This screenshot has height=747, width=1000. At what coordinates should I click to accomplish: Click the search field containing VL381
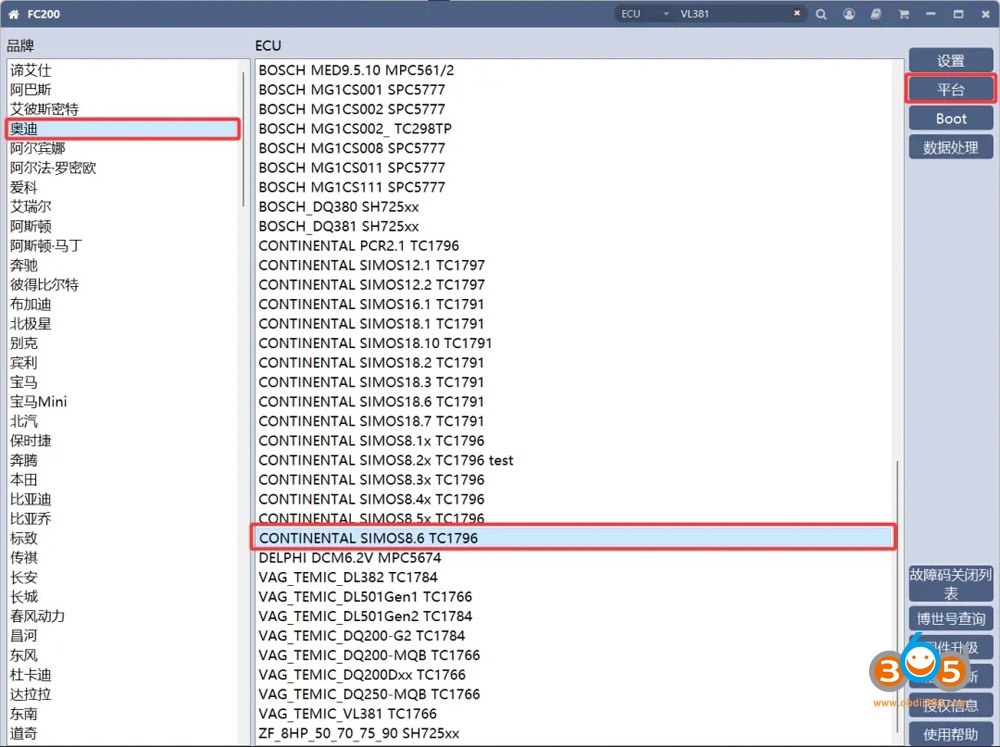click(733, 13)
